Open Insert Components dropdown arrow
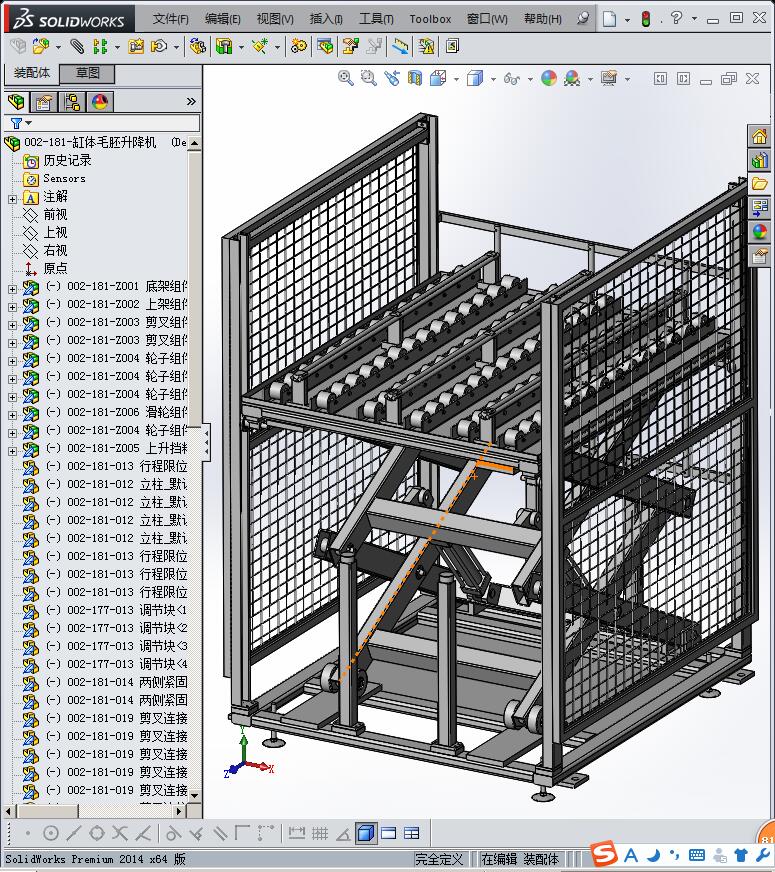Screen dimensions: 775x872 pos(58,47)
